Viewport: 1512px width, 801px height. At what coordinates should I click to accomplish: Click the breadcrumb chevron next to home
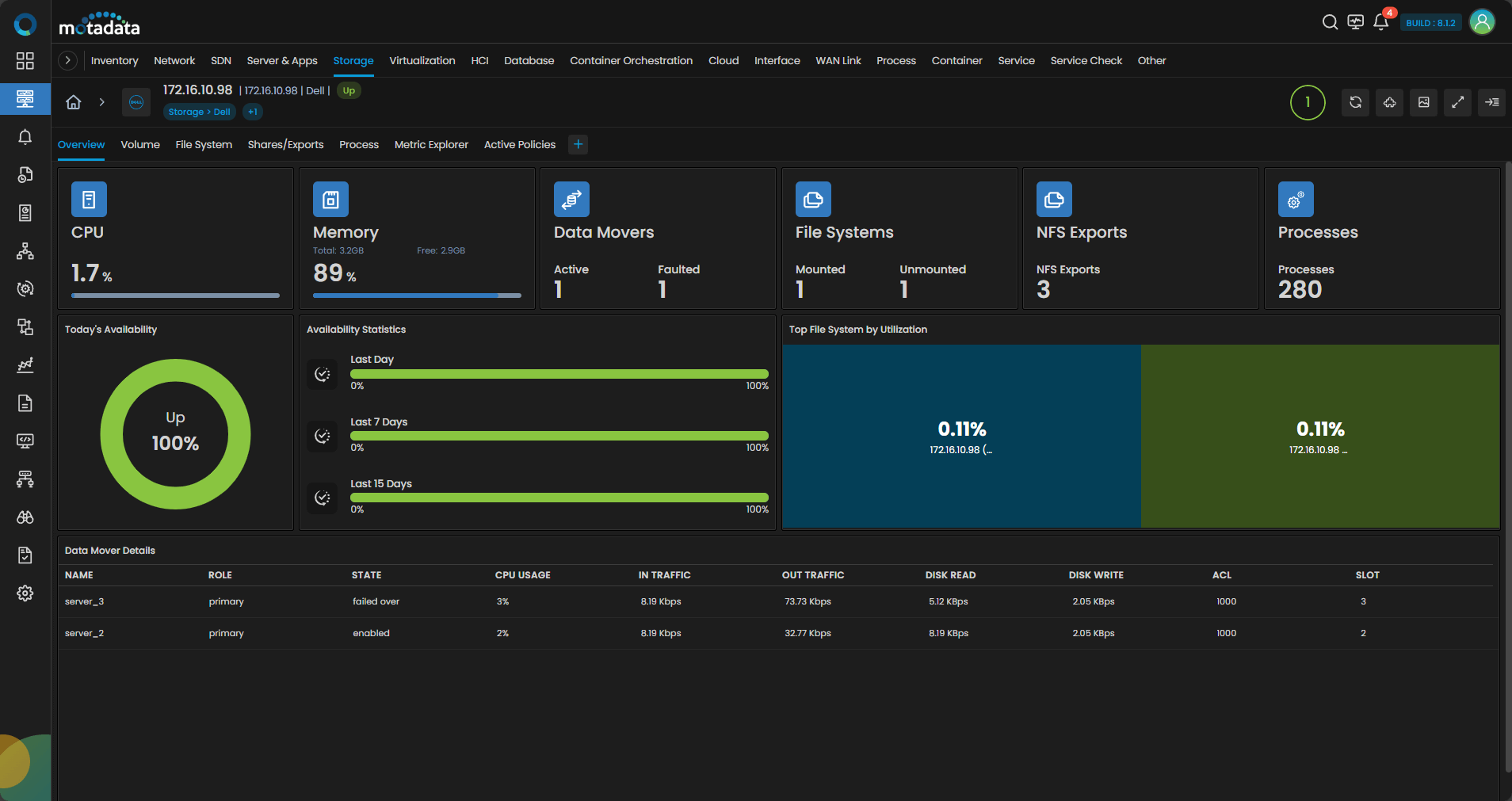[101, 102]
